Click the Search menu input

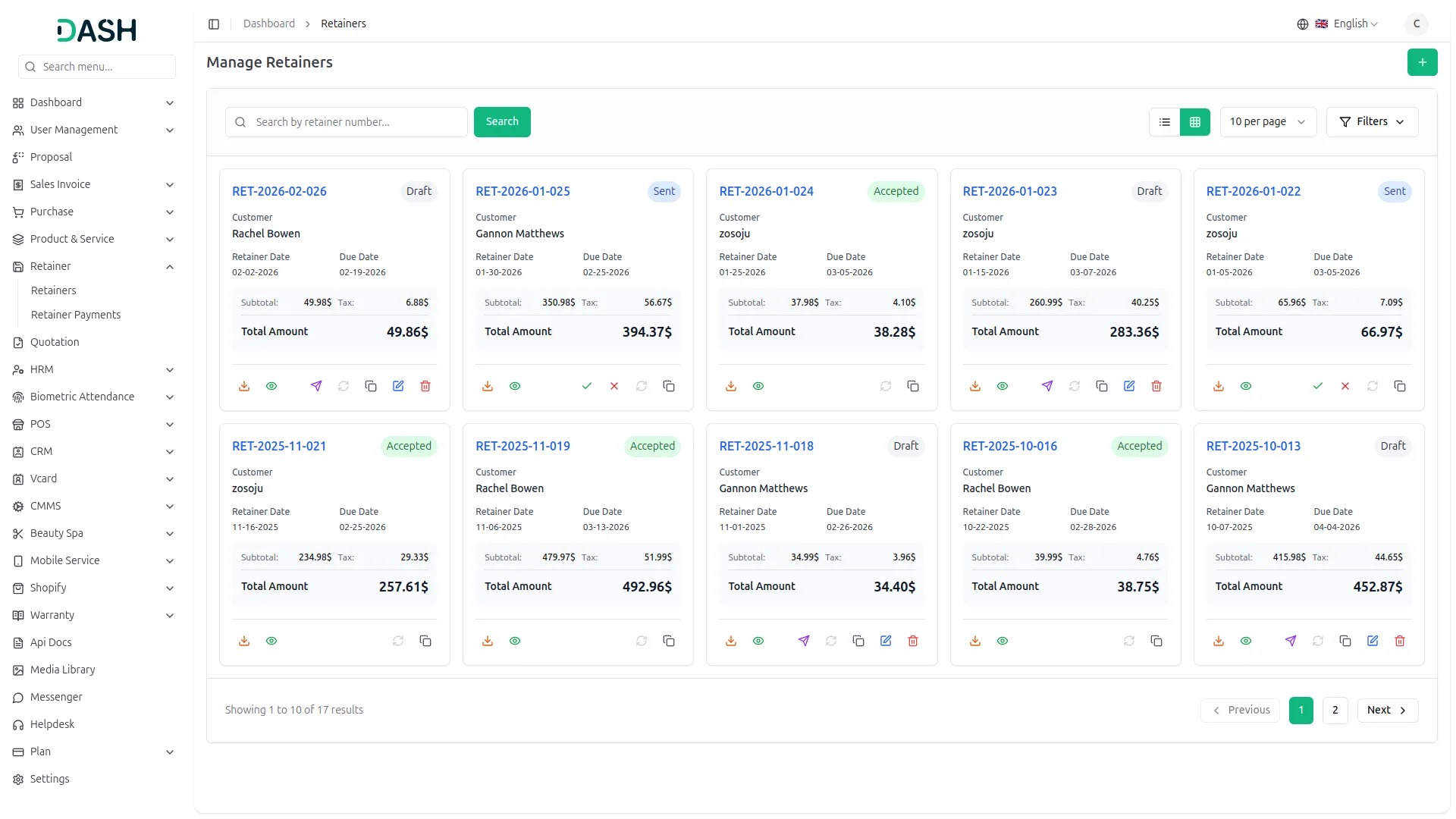pos(97,67)
